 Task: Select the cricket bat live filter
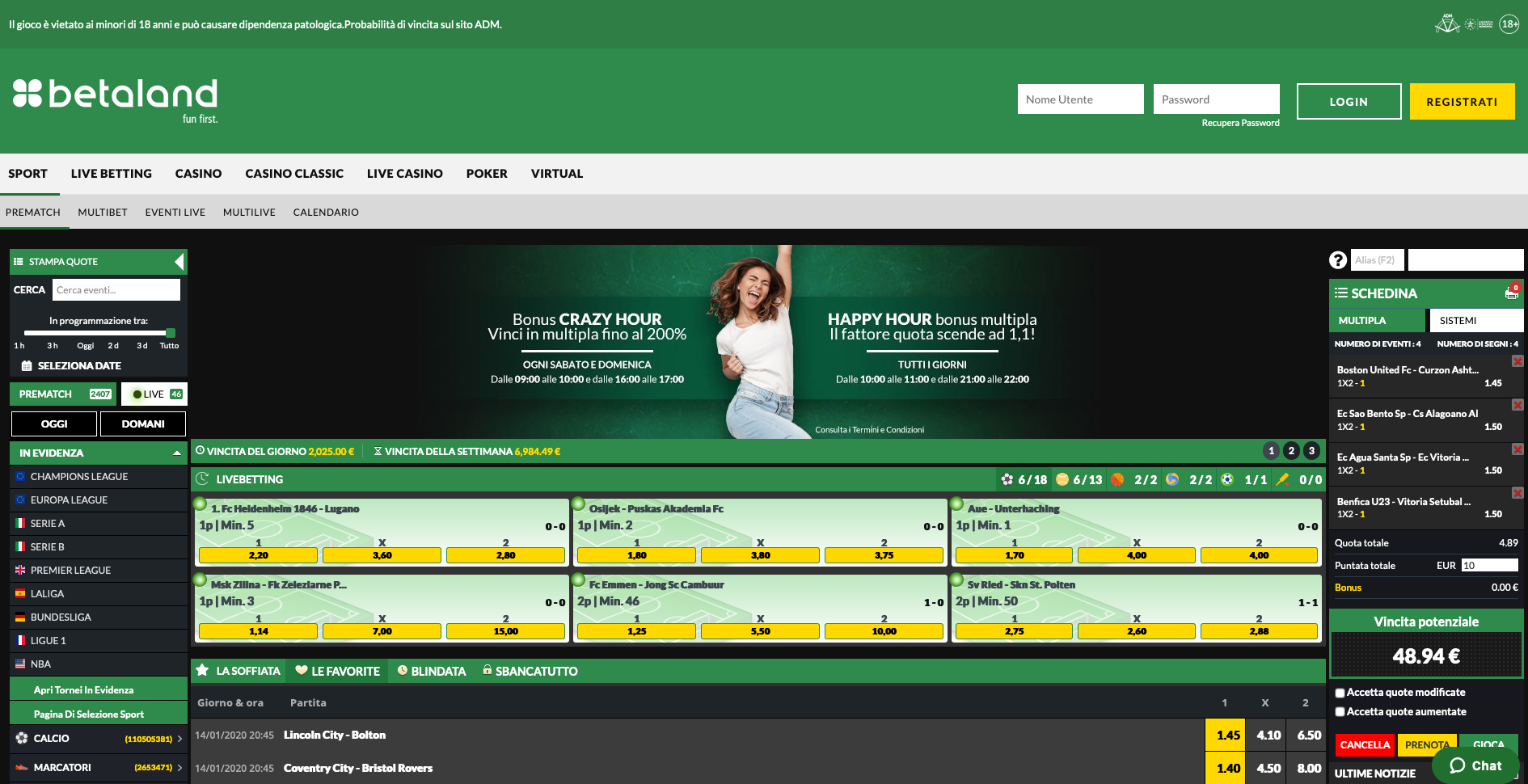(1282, 479)
